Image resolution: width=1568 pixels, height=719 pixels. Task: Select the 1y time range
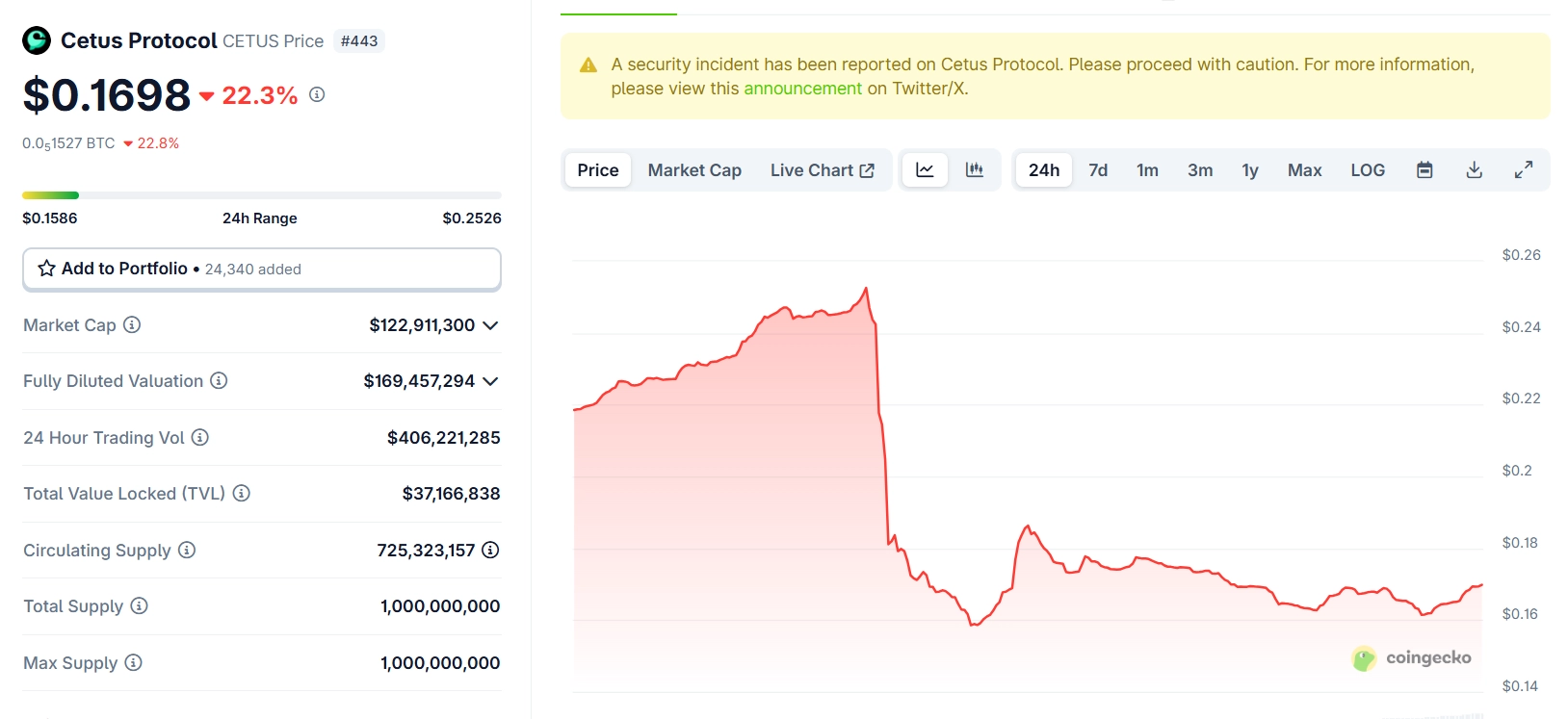point(1249,170)
